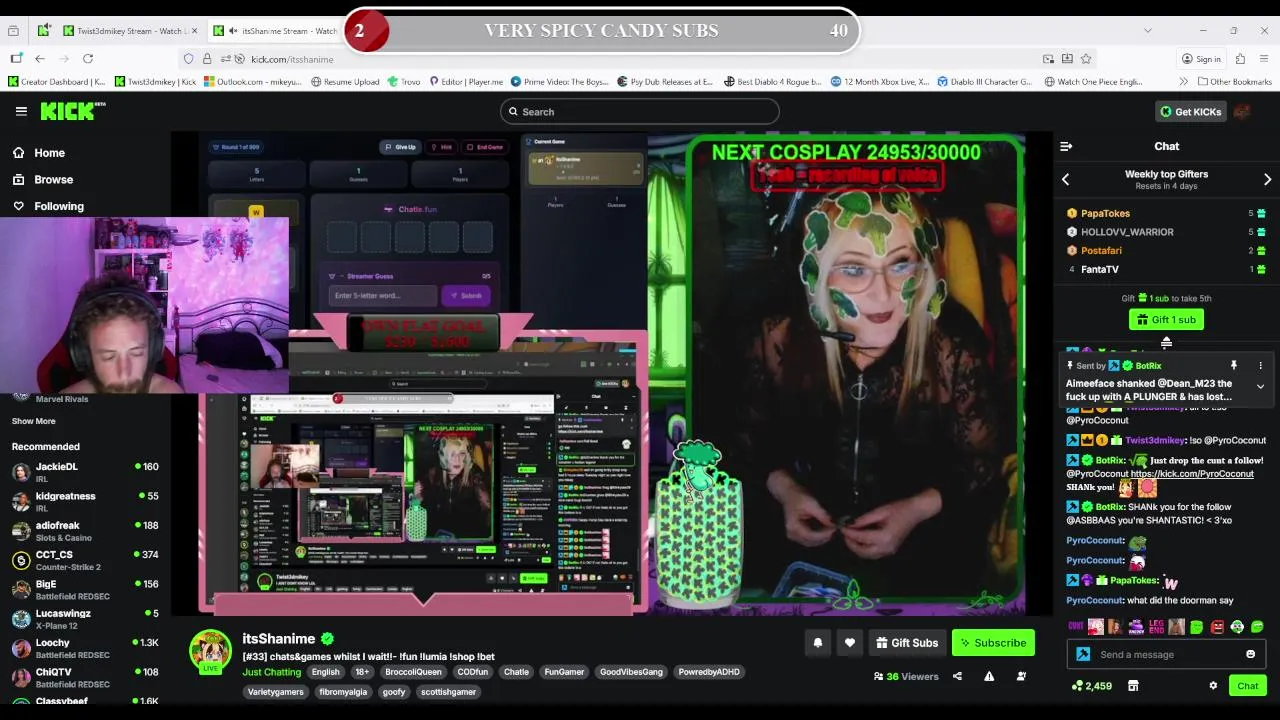Reload the page
1280x720 pixels.
click(x=88, y=59)
